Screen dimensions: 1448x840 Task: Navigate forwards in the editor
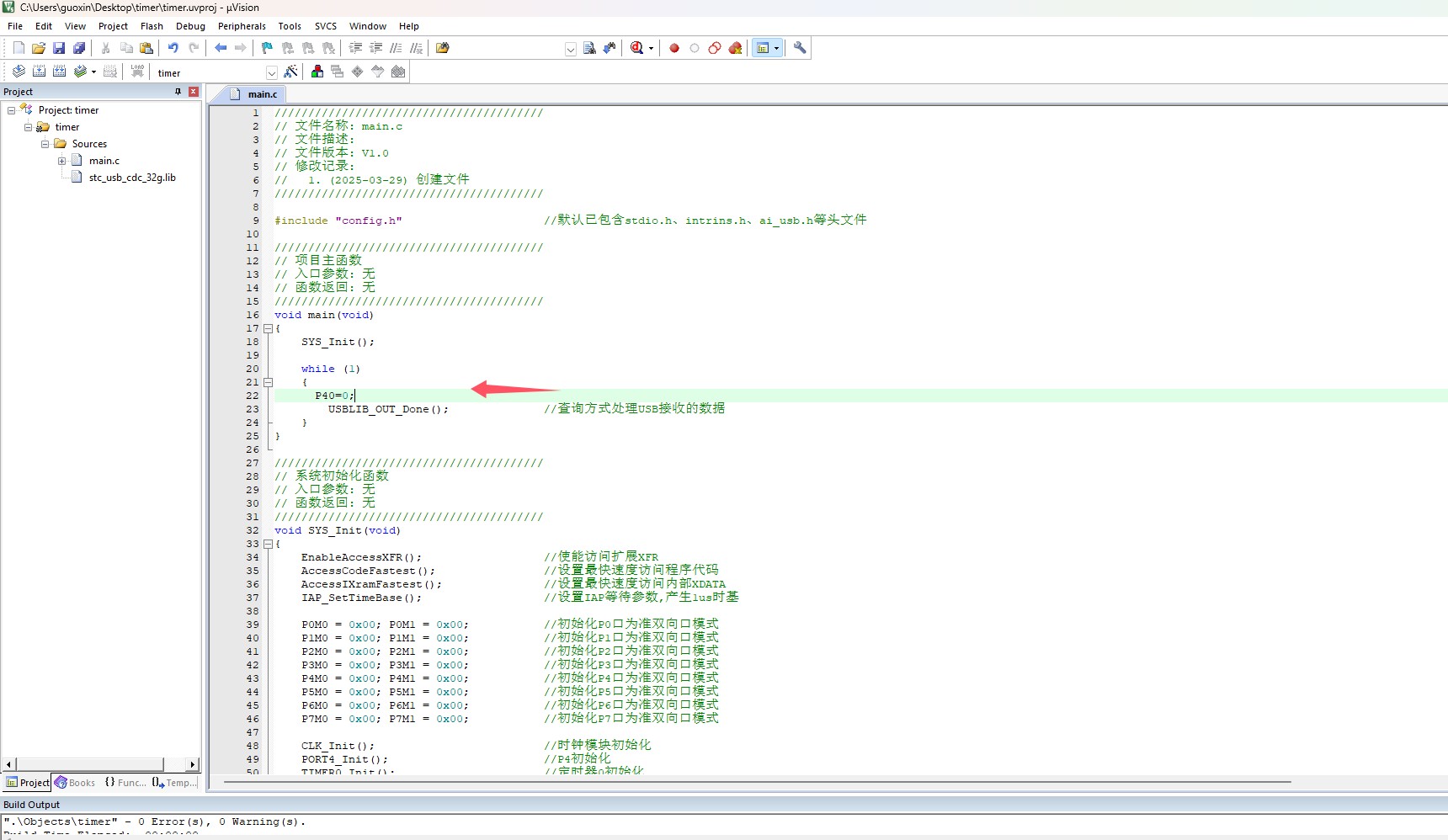point(241,48)
